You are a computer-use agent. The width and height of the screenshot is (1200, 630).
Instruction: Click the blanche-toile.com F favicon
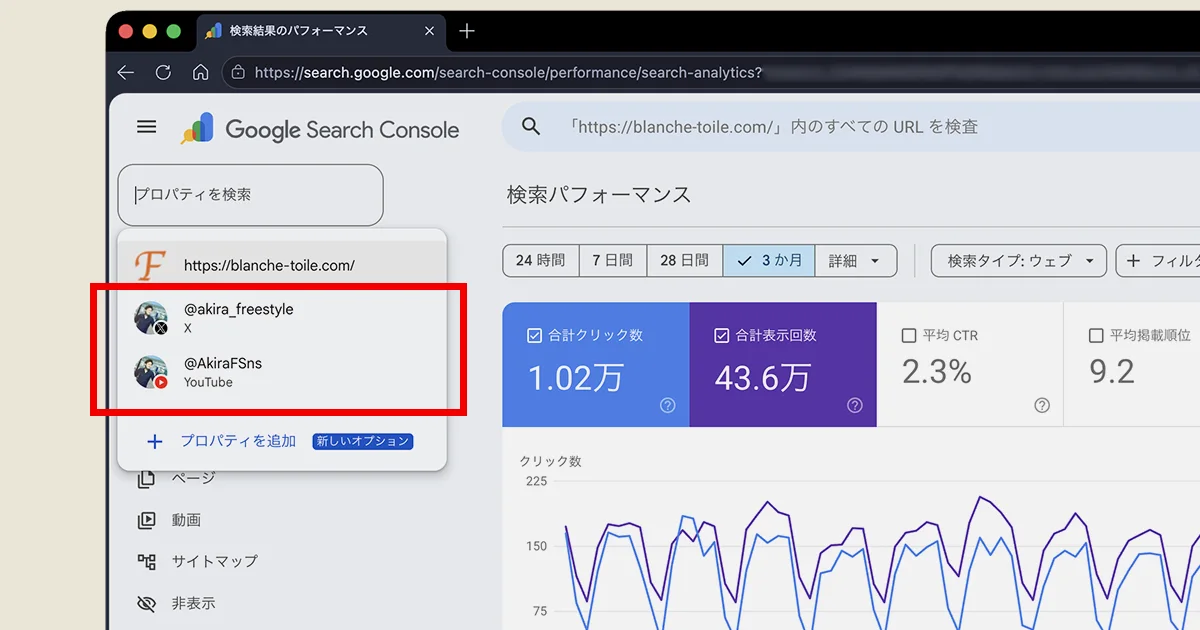[150, 265]
